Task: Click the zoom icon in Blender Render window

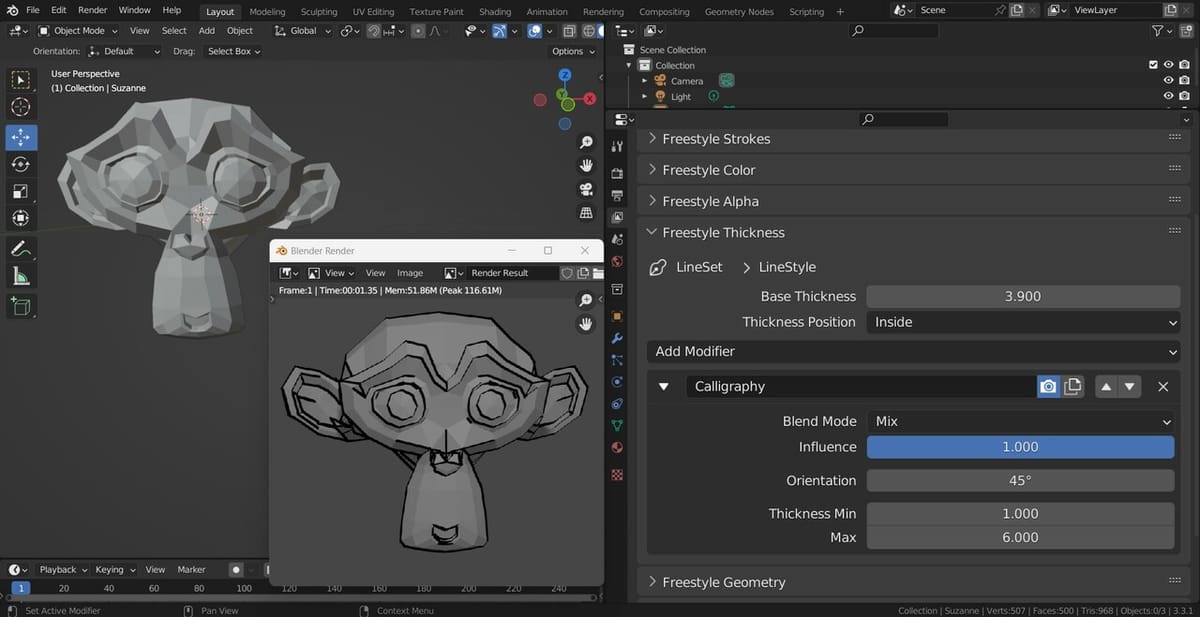Action: coord(586,300)
